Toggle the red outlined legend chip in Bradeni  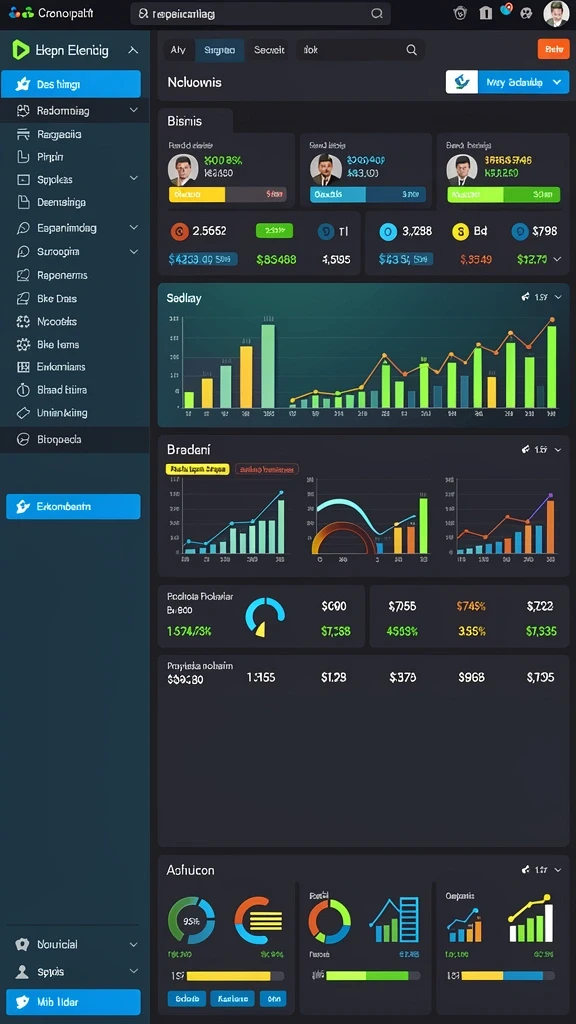266,469
